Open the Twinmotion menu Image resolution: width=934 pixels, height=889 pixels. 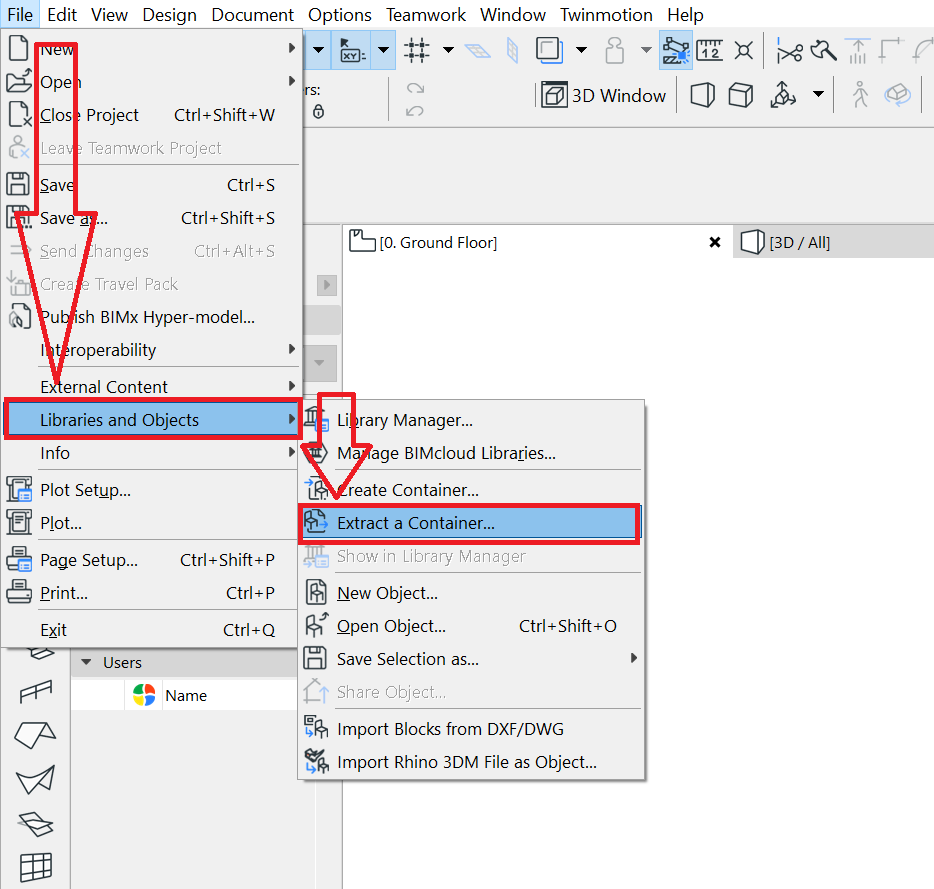pos(606,14)
